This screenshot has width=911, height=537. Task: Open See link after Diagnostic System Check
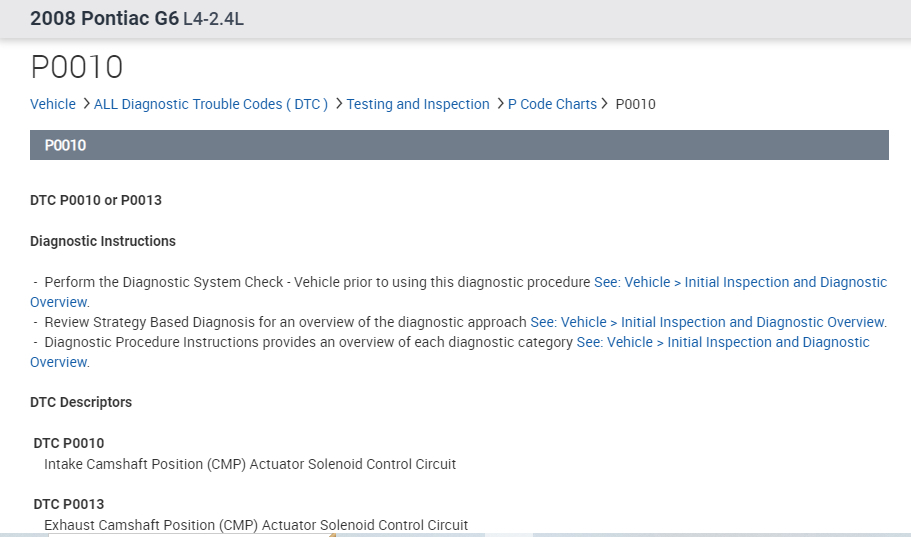coord(740,282)
